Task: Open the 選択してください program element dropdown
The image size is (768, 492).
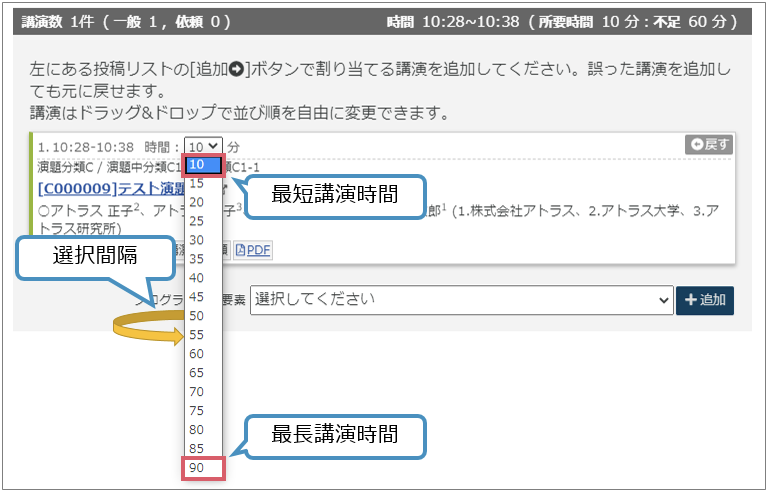Action: [461, 300]
